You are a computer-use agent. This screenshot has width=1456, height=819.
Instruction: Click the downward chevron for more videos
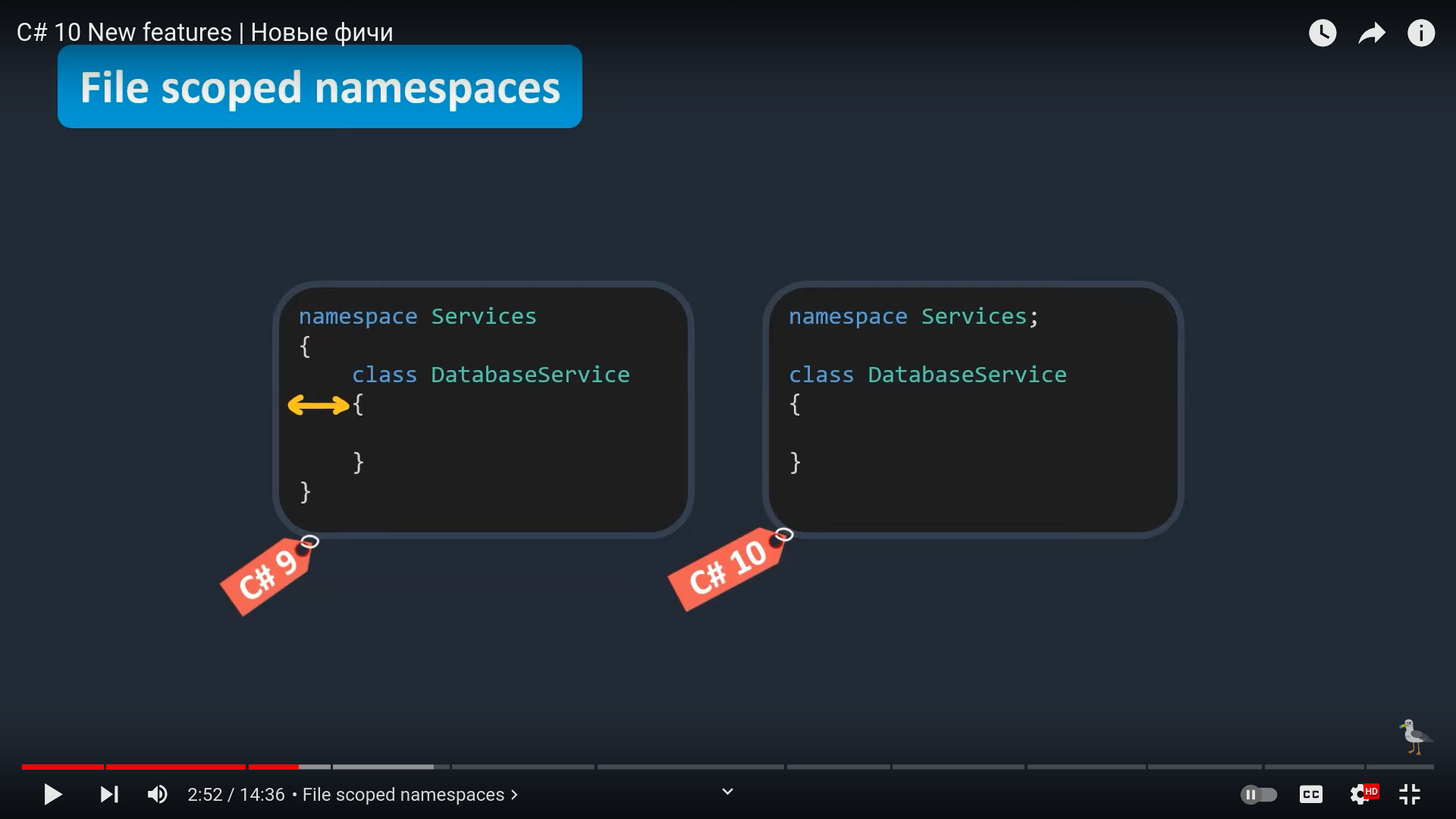727,792
